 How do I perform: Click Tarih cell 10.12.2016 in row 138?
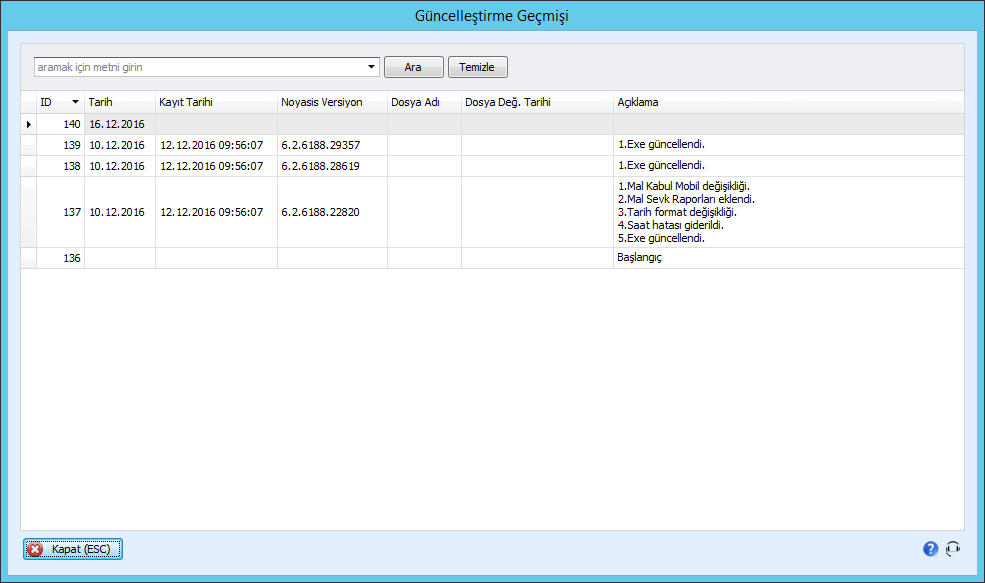click(x=120, y=166)
